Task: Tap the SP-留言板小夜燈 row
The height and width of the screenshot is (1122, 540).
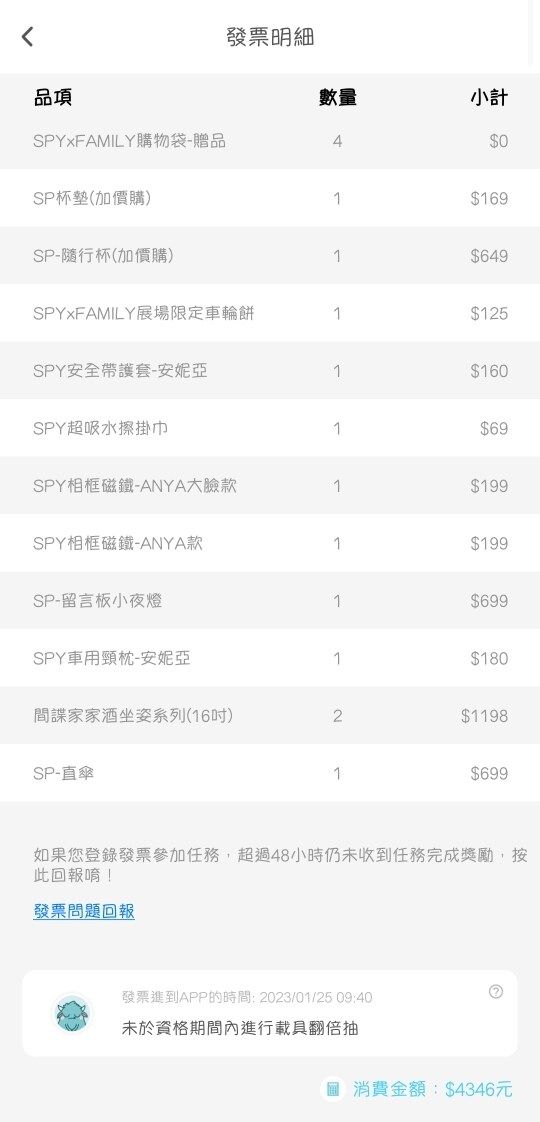Action: [x=270, y=600]
